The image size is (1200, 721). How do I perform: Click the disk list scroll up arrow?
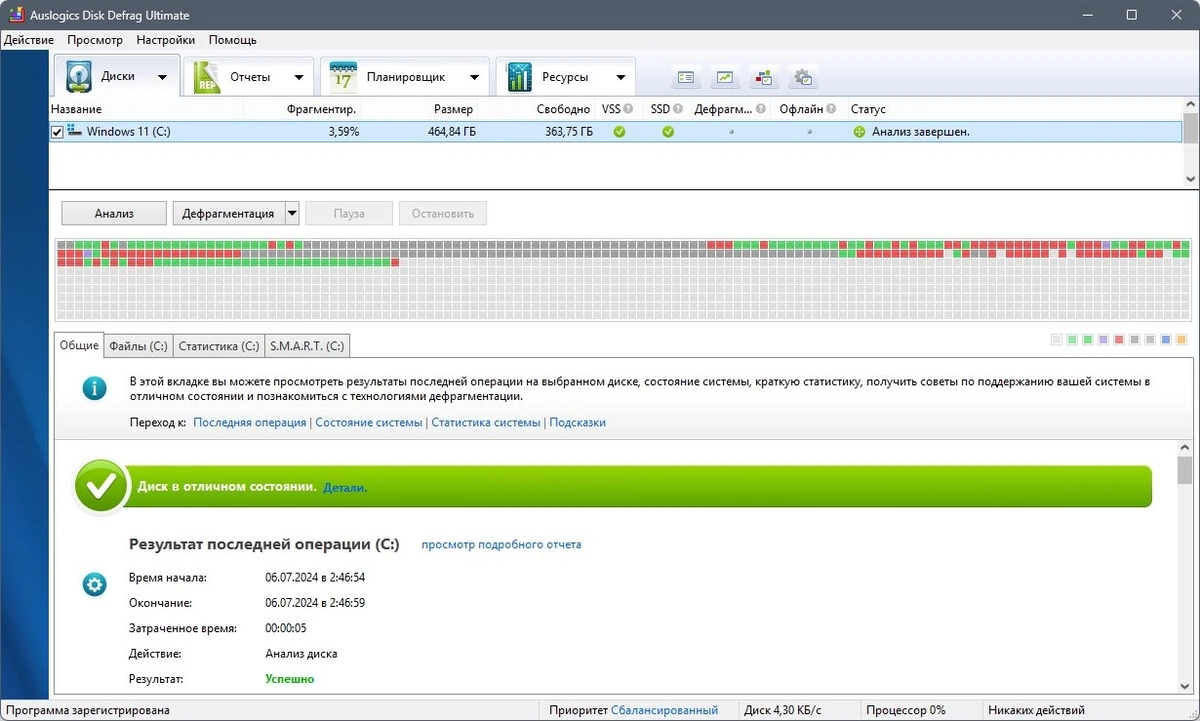pos(1190,105)
